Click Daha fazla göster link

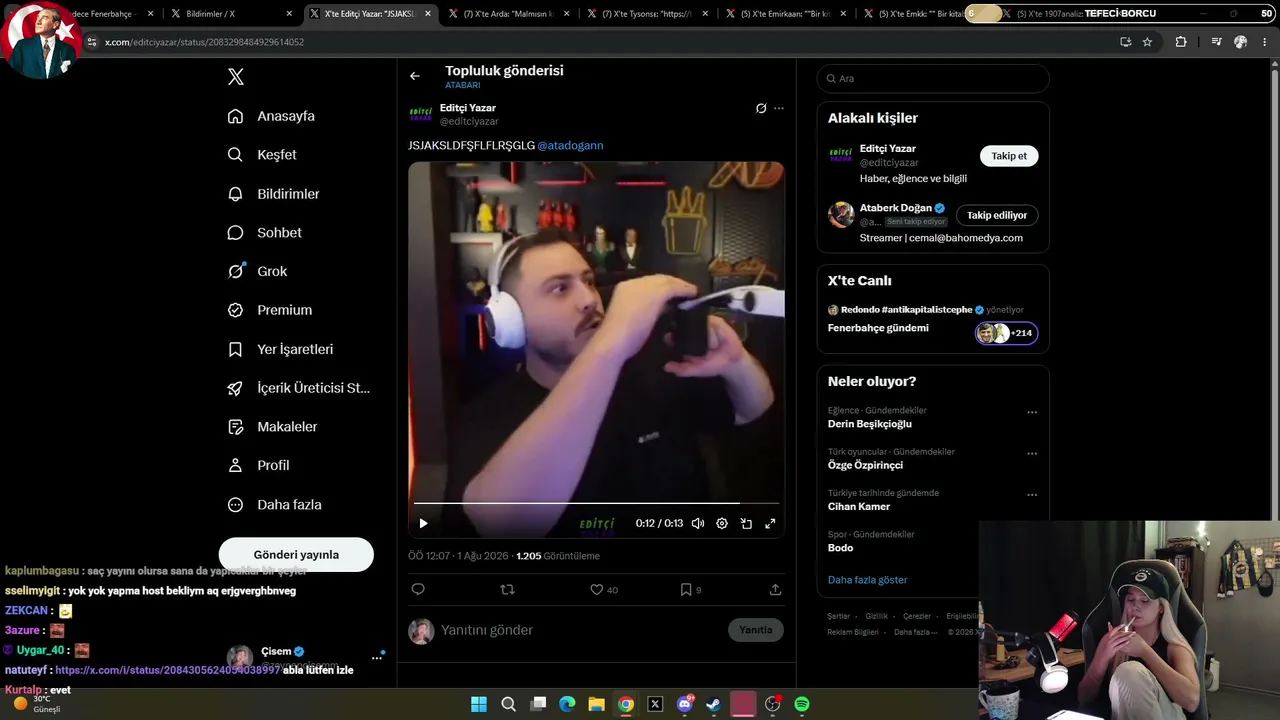pyautogui.click(x=868, y=580)
